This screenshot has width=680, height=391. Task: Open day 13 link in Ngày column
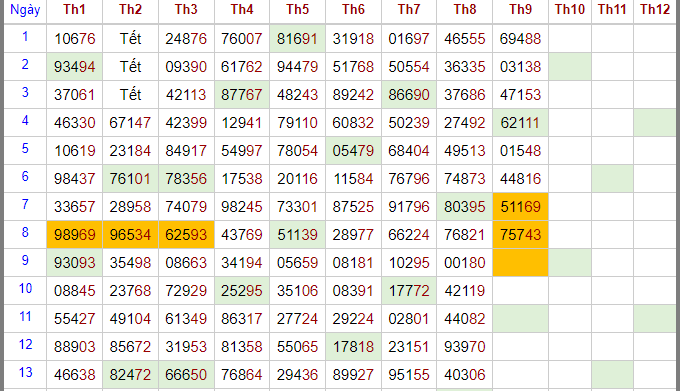(x=26, y=372)
